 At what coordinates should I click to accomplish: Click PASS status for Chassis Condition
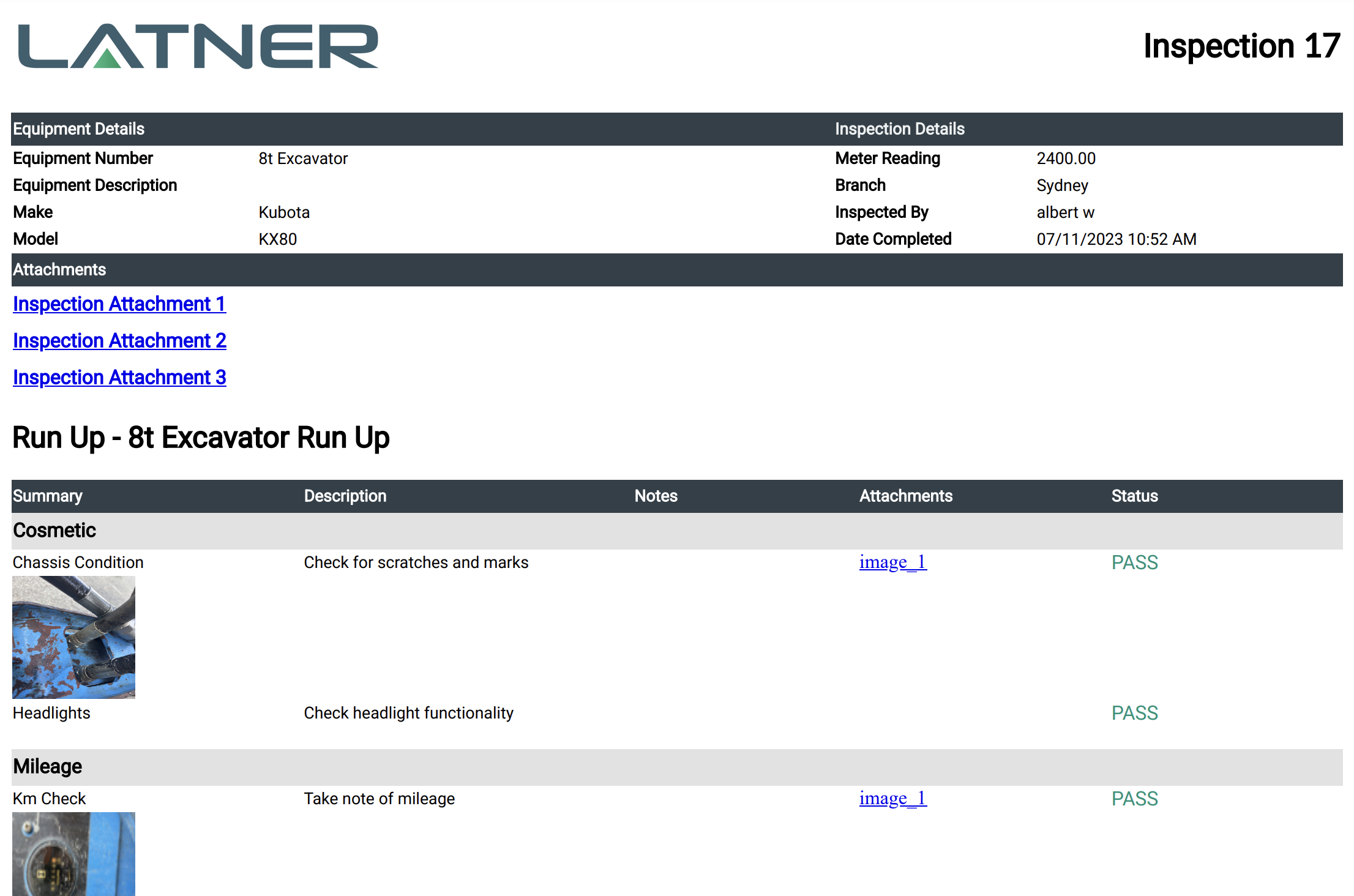1134,562
